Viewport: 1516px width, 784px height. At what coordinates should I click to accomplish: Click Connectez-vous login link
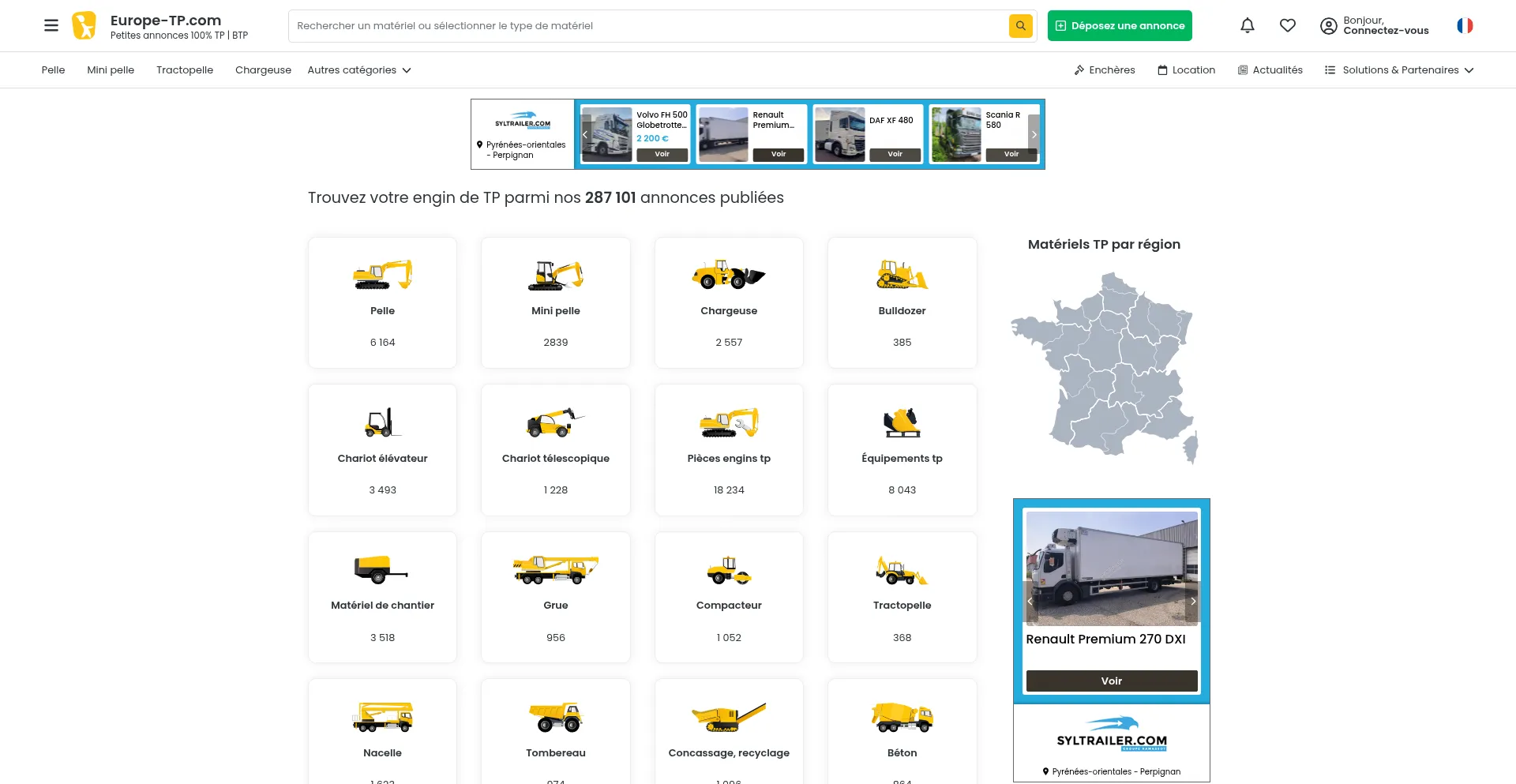click(x=1386, y=31)
